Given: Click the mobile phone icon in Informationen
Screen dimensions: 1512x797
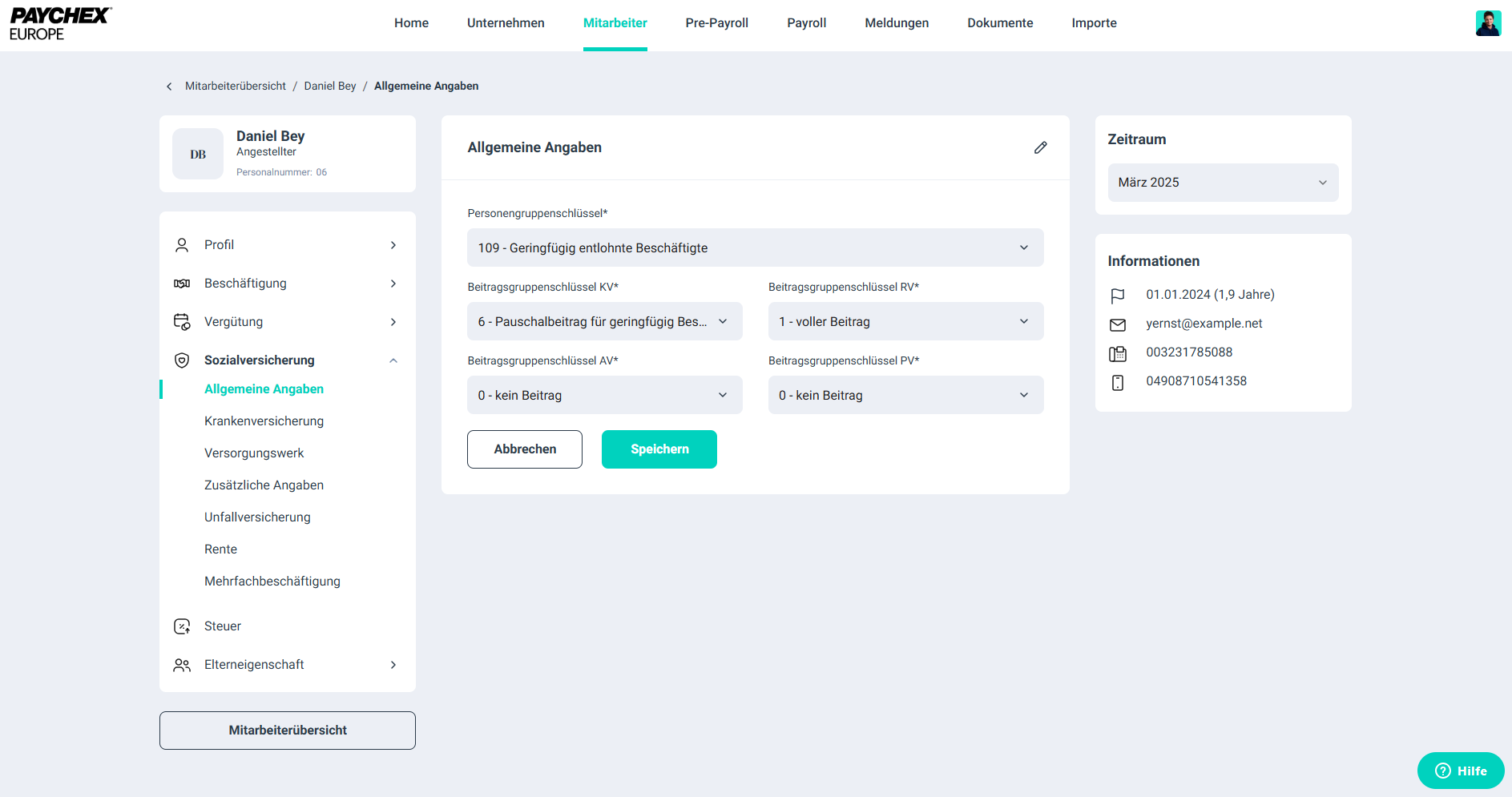Looking at the screenshot, I should point(1118,382).
